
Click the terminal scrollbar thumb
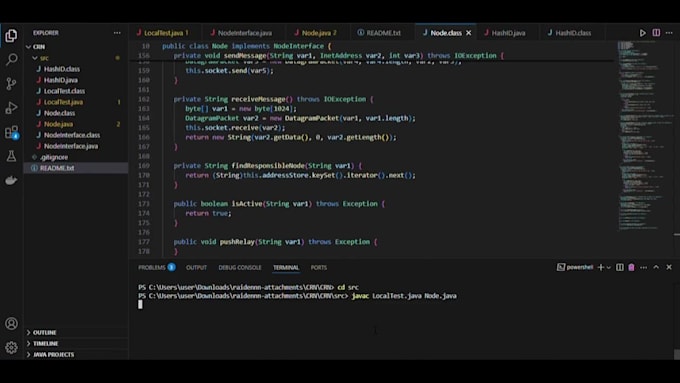(677, 354)
